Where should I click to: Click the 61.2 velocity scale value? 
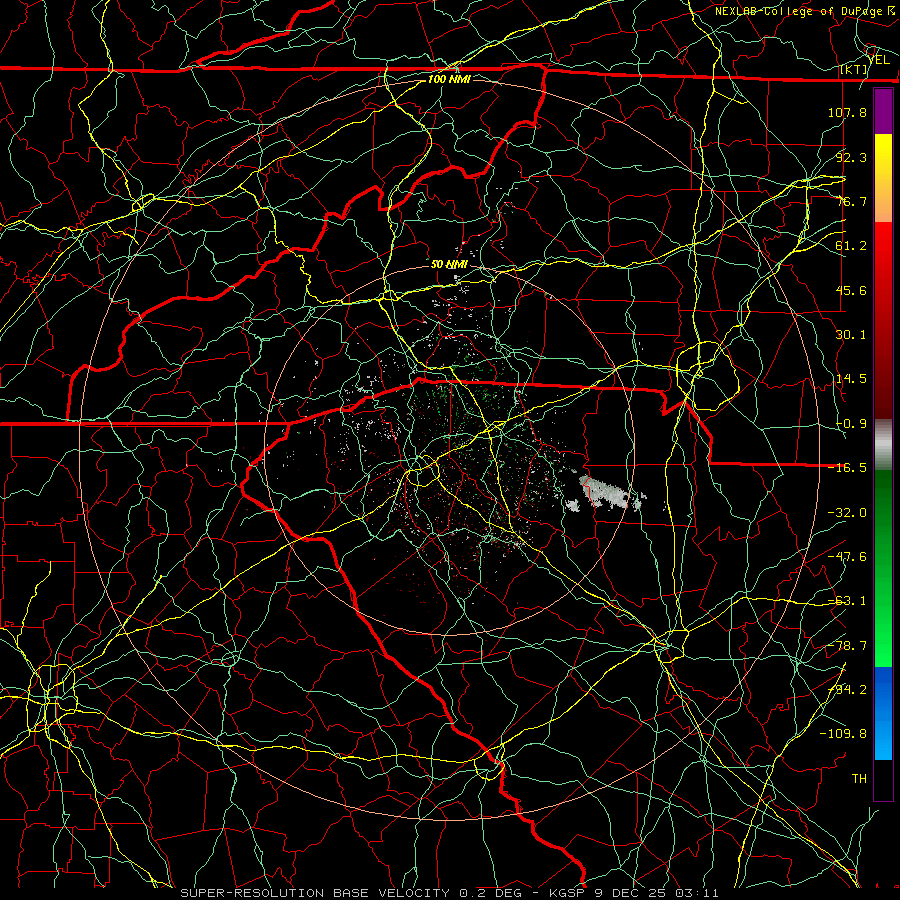click(851, 246)
